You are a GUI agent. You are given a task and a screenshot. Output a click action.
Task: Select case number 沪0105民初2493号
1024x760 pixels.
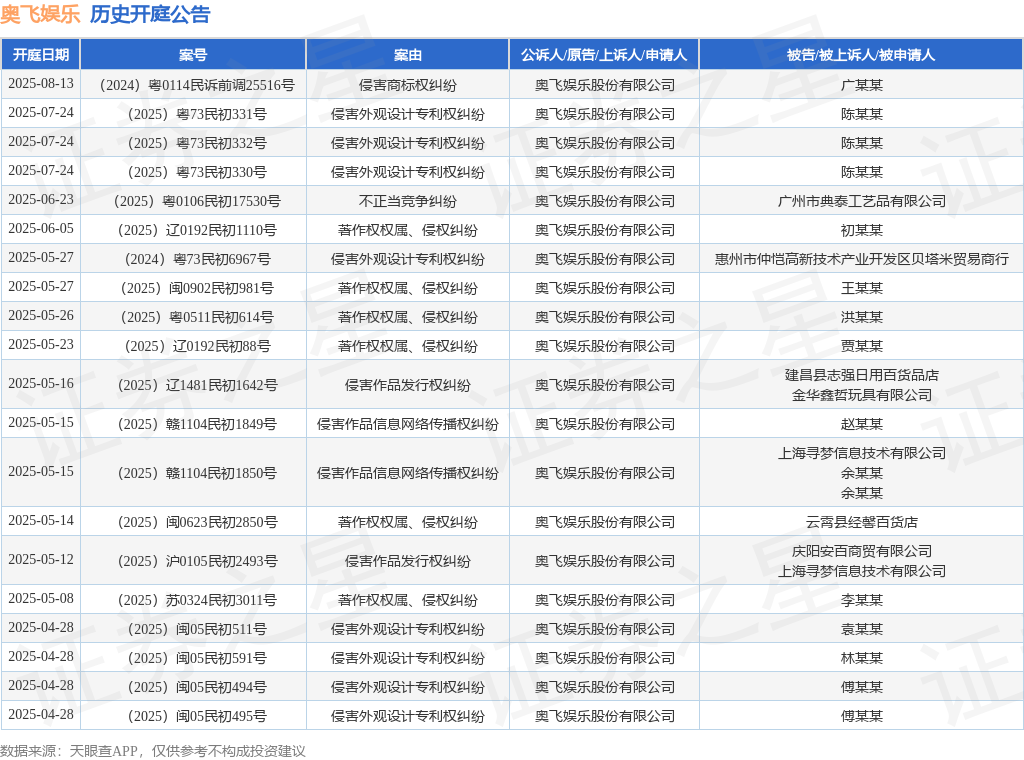[x=197, y=562]
